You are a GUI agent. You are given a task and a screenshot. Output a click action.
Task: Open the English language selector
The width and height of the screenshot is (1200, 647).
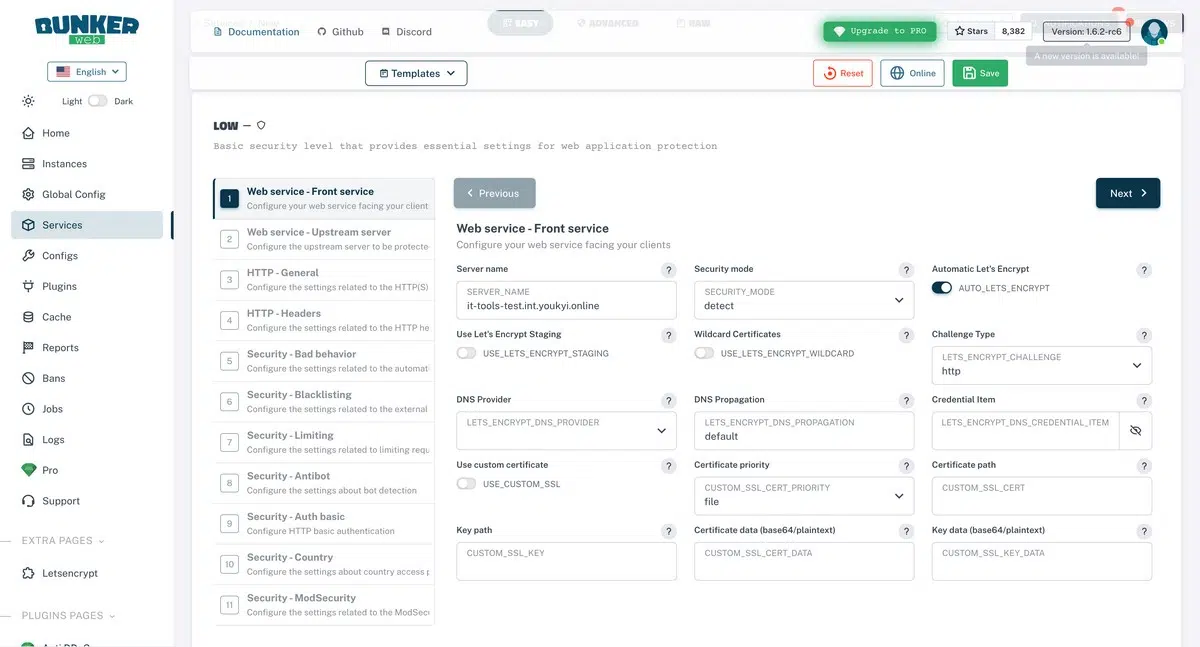tap(87, 72)
